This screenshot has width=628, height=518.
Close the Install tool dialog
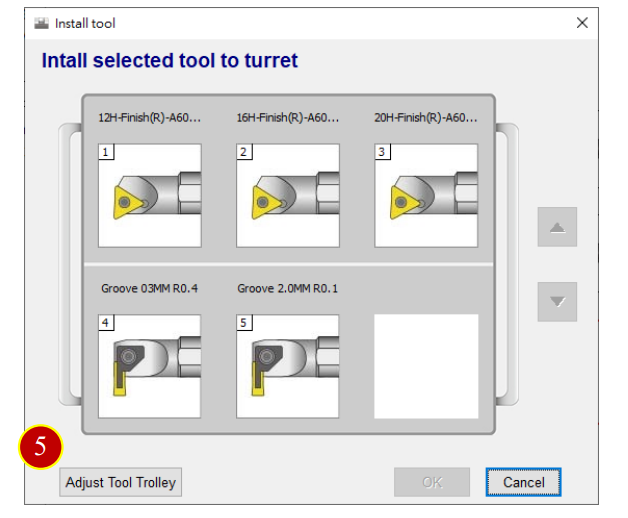pos(582,23)
